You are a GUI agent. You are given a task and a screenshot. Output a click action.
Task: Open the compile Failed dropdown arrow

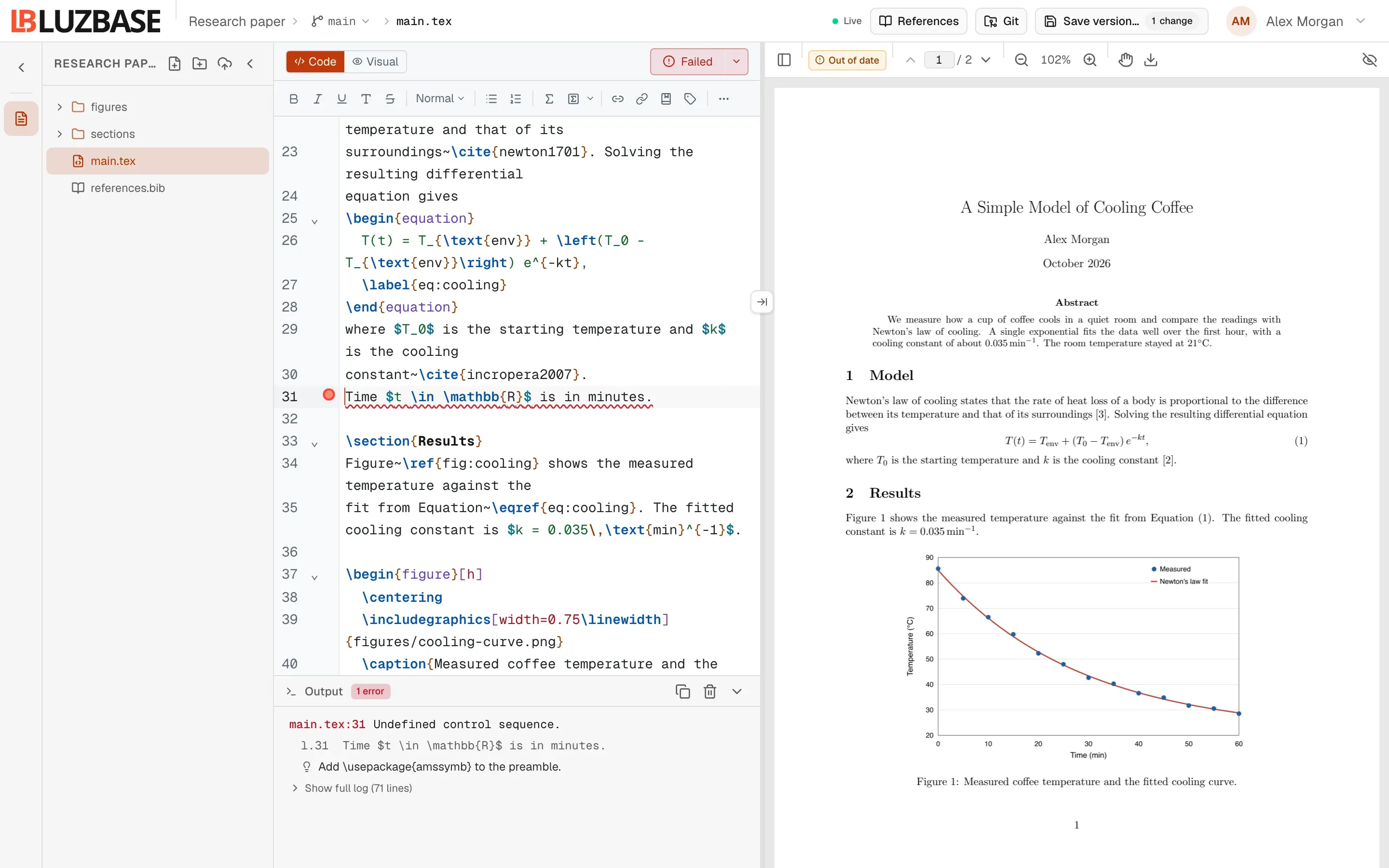point(736,61)
